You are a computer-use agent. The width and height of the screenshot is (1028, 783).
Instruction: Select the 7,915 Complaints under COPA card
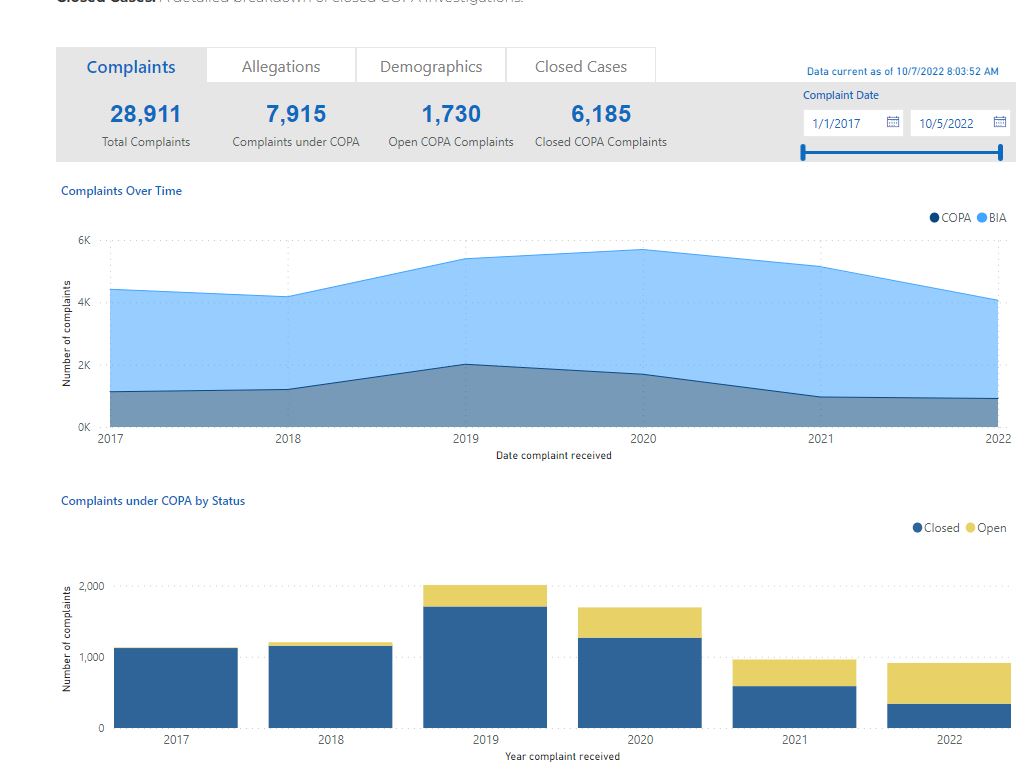(296, 125)
